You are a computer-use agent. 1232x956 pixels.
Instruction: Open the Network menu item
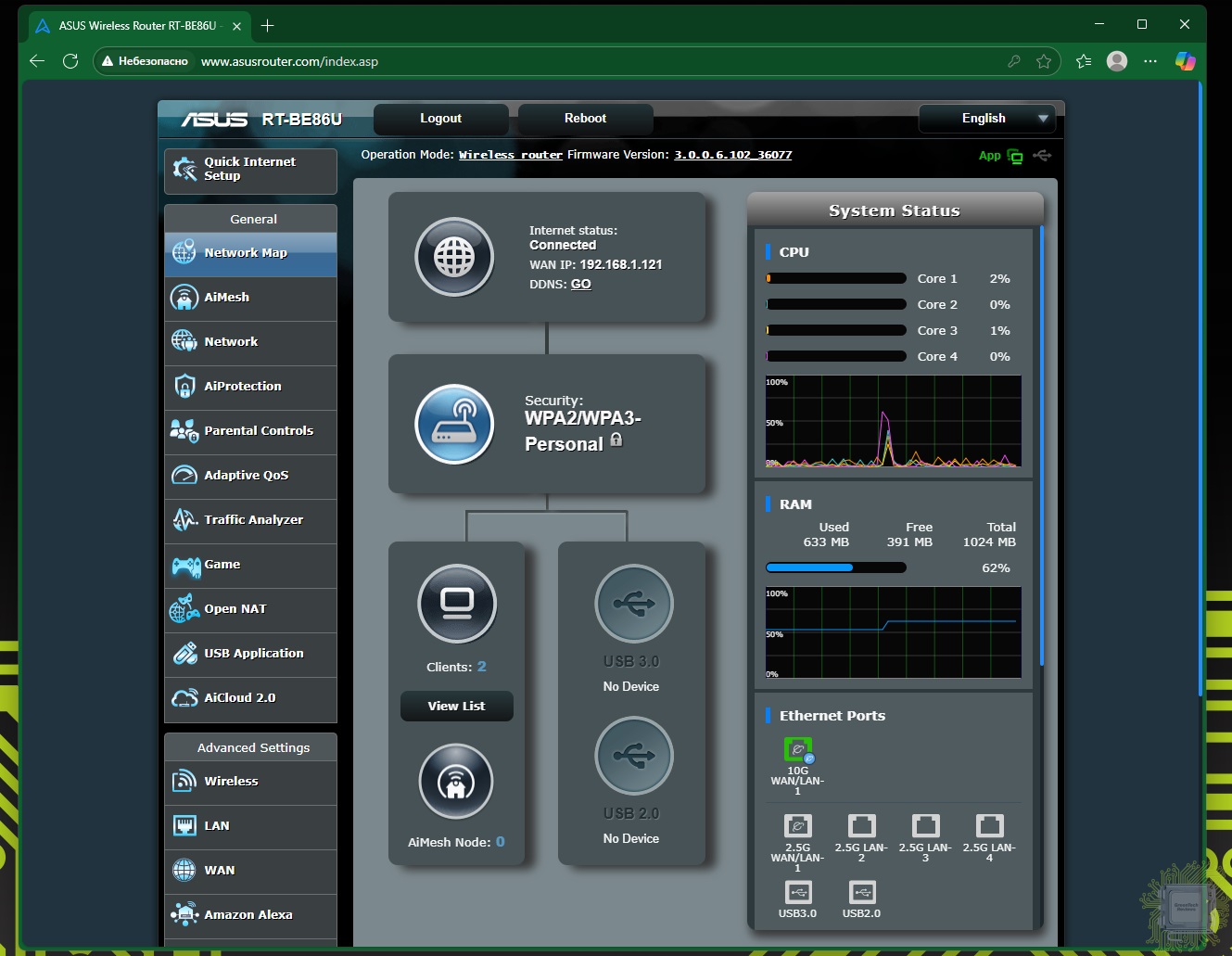pos(250,342)
